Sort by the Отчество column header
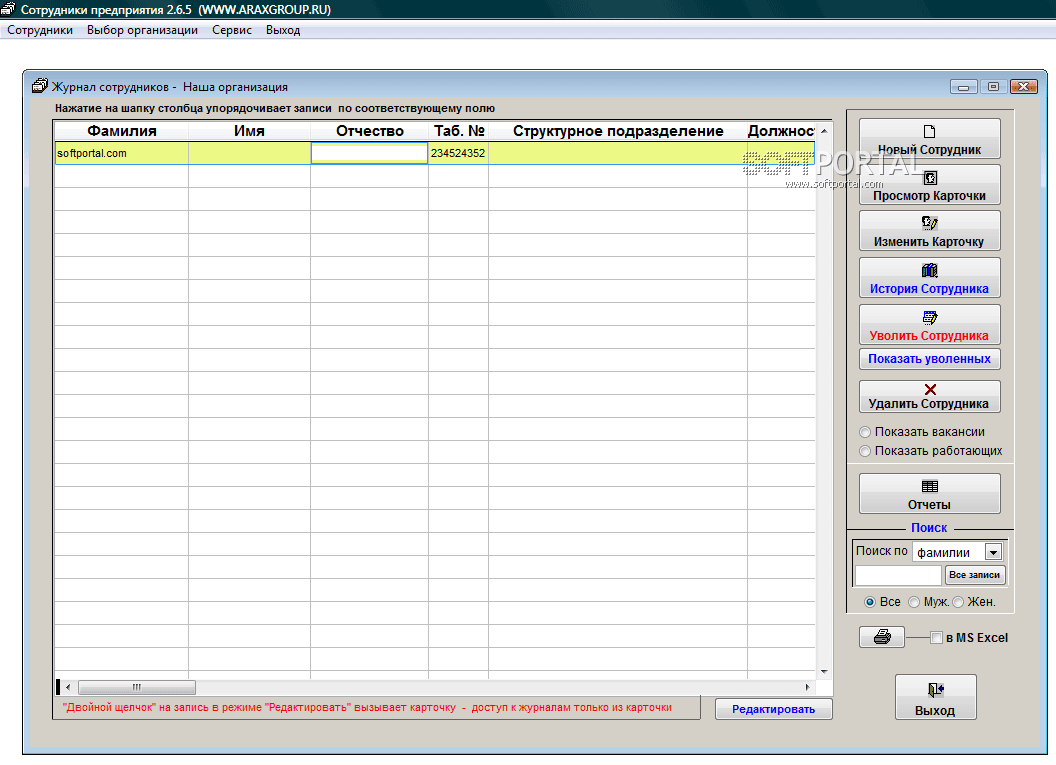This screenshot has width=1056, height=765. pyautogui.click(x=369, y=131)
